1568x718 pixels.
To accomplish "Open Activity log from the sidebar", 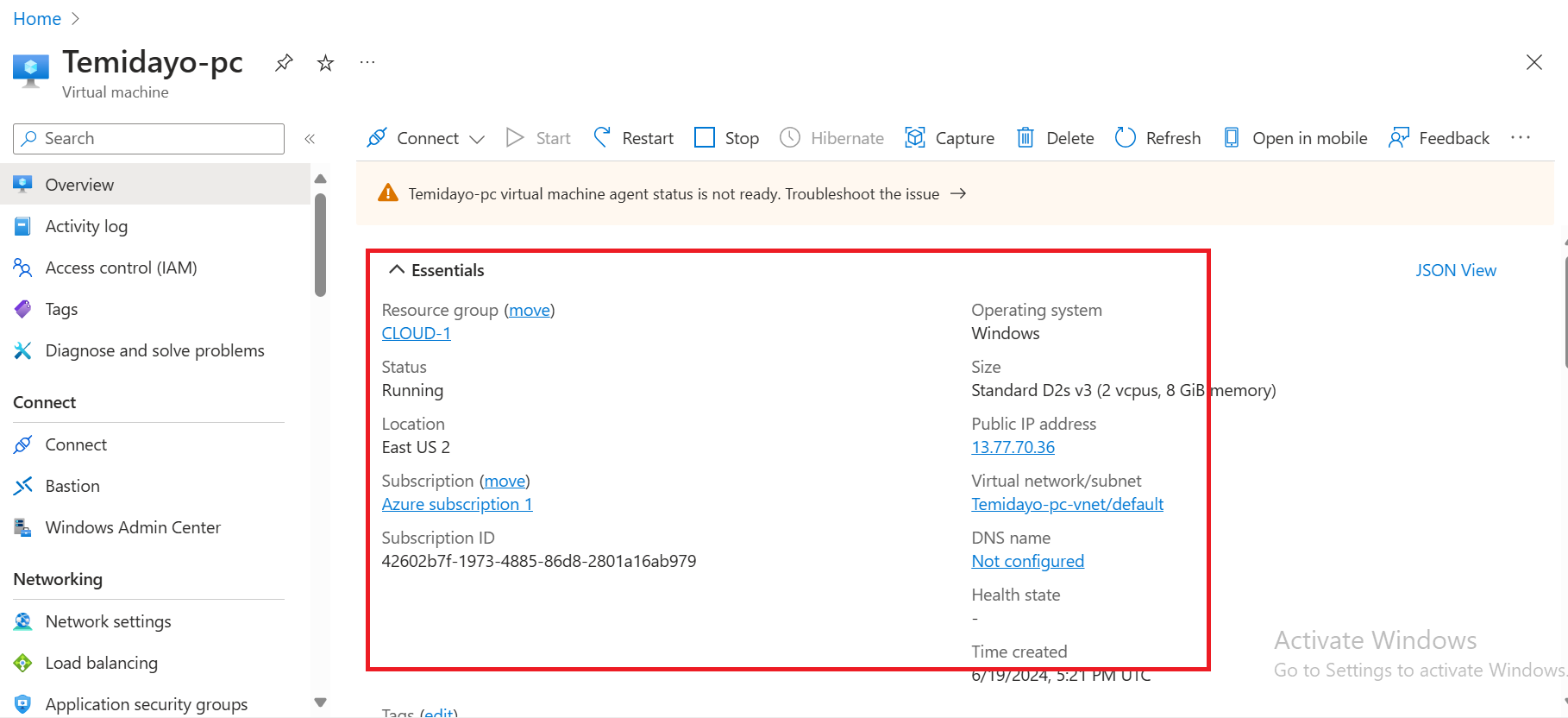I will (x=86, y=226).
